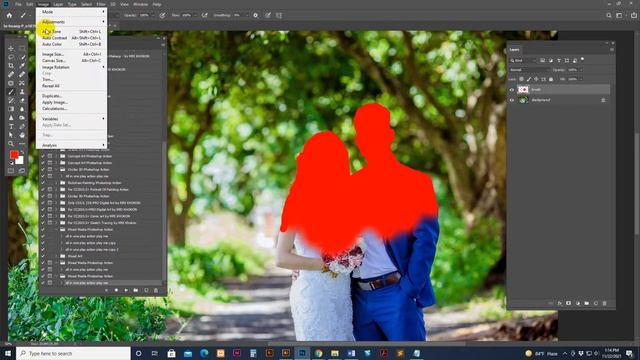
Task: Click Type here to search box
Action: pyautogui.click(x=73, y=353)
